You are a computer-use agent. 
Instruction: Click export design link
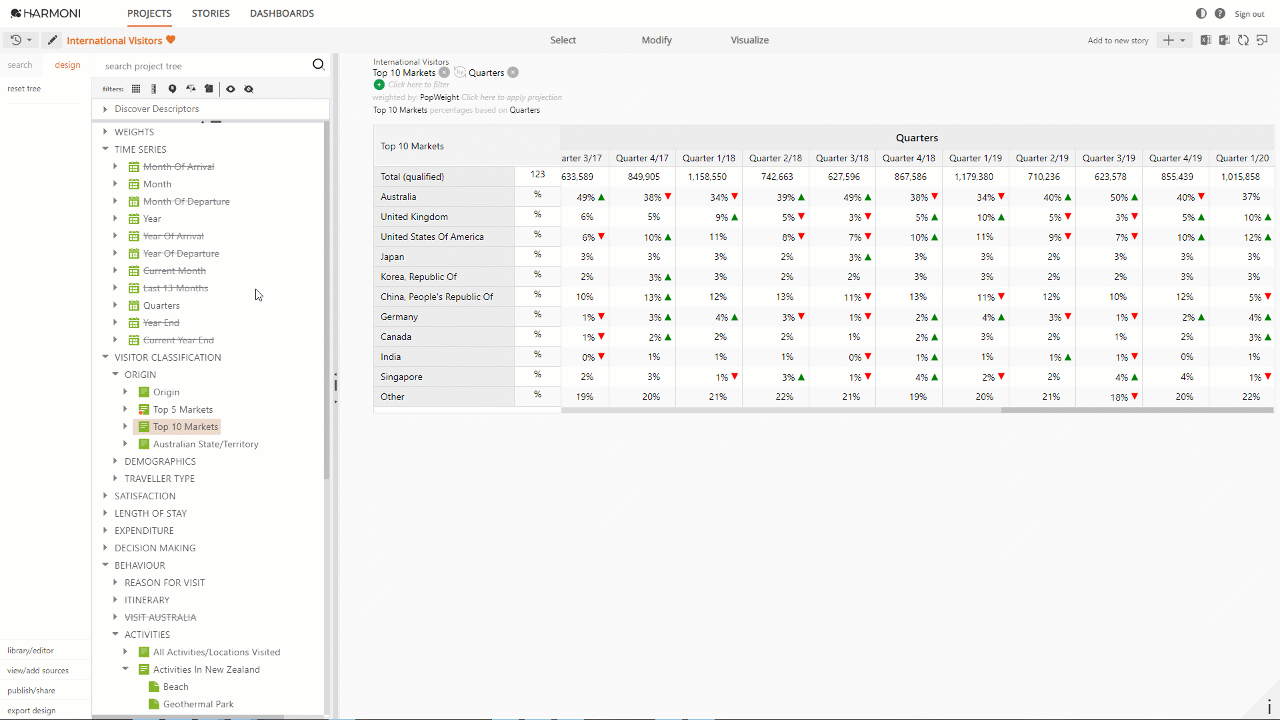[x=31, y=710]
